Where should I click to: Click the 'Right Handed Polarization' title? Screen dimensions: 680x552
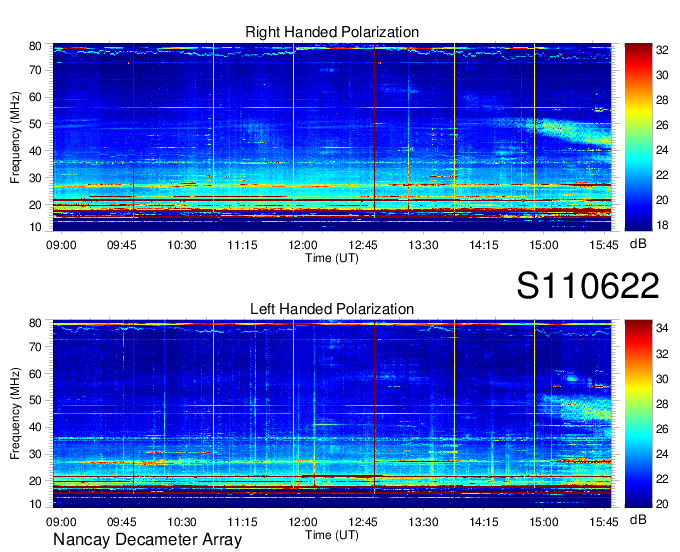[332, 32]
